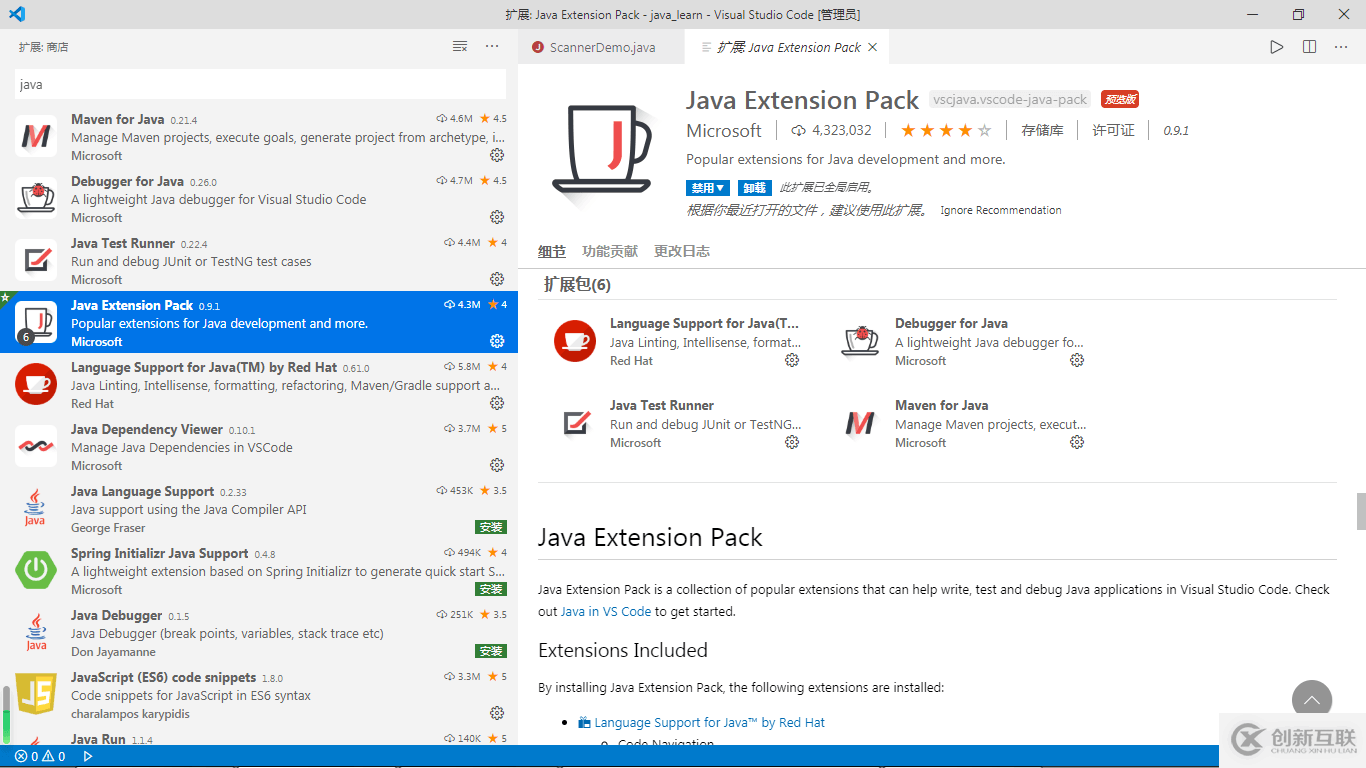
Task: Click the gear under Java Test Runner in the pack
Action: point(792,442)
